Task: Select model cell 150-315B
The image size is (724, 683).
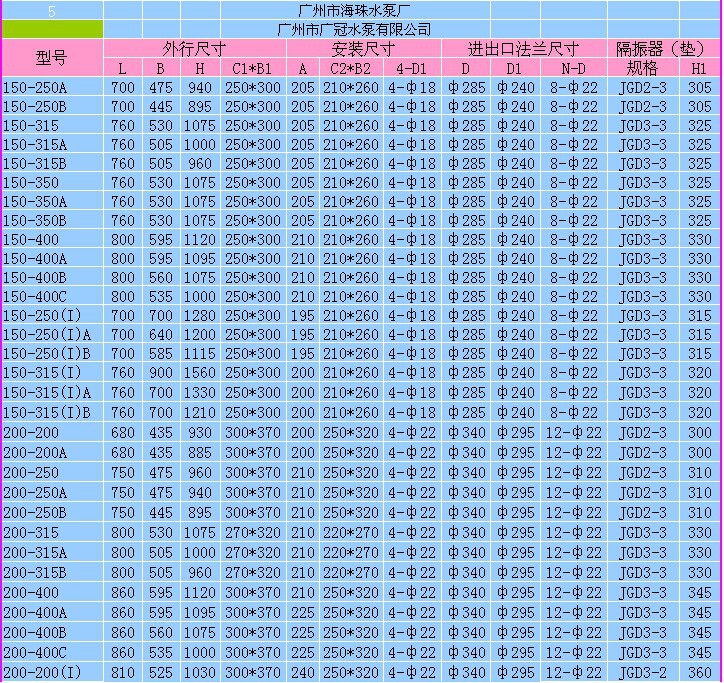Action: 52,163
